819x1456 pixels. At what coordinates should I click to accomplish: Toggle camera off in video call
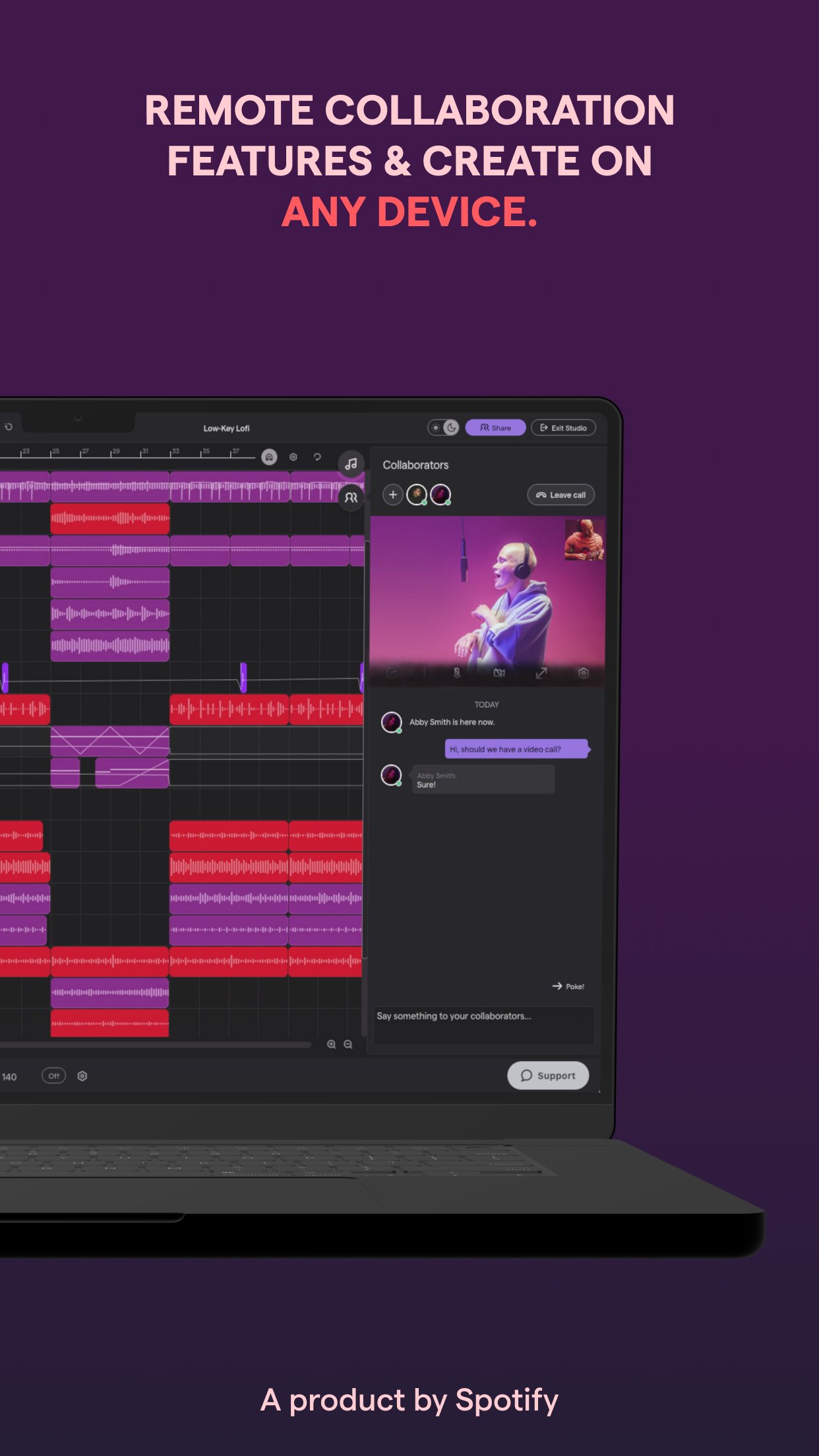(499, 673)
